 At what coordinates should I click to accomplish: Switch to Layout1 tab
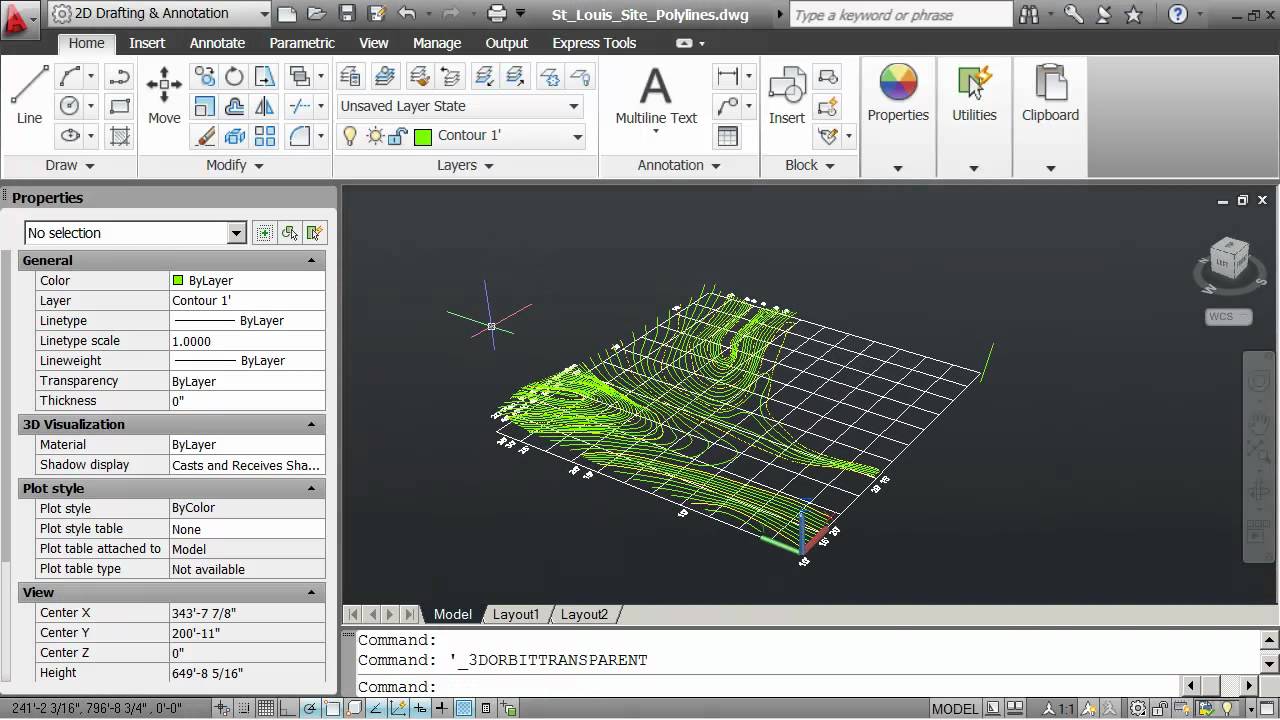pos(515,614)
